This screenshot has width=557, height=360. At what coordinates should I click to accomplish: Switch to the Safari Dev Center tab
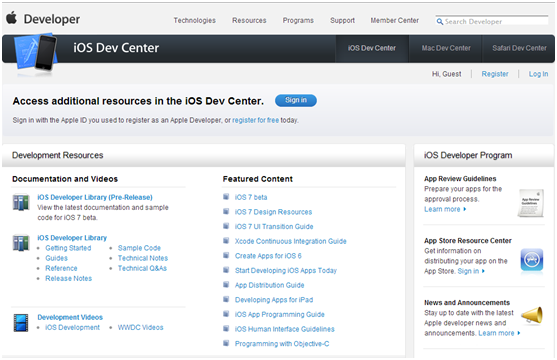pyautogui.click(x=519, y=48)
